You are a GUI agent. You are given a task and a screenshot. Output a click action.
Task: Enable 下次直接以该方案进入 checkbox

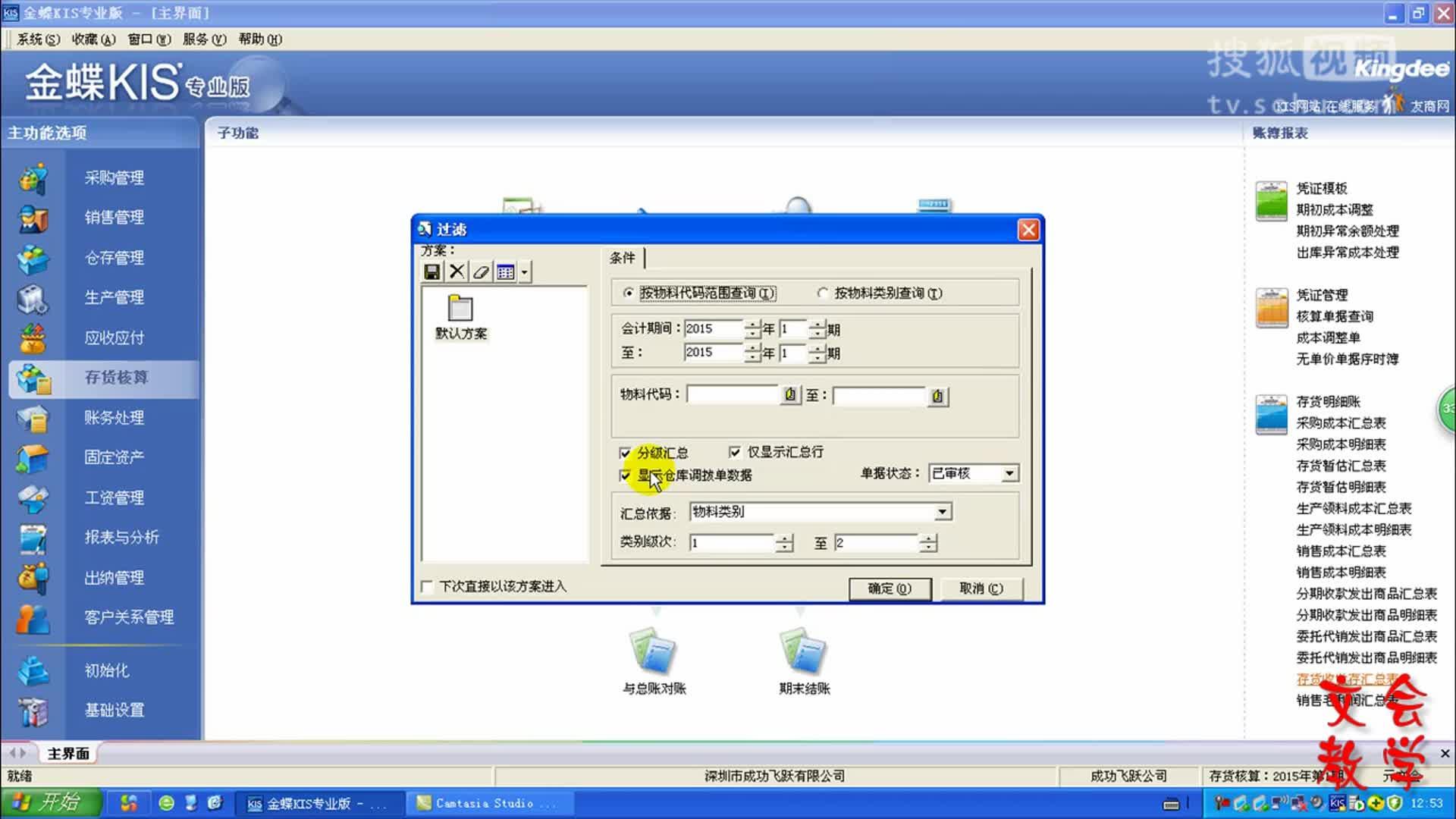[427, 586]
